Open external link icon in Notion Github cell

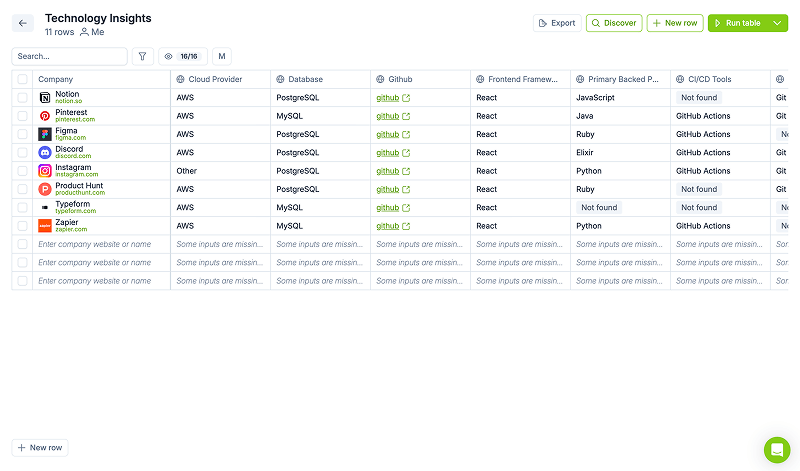(406, 98)
